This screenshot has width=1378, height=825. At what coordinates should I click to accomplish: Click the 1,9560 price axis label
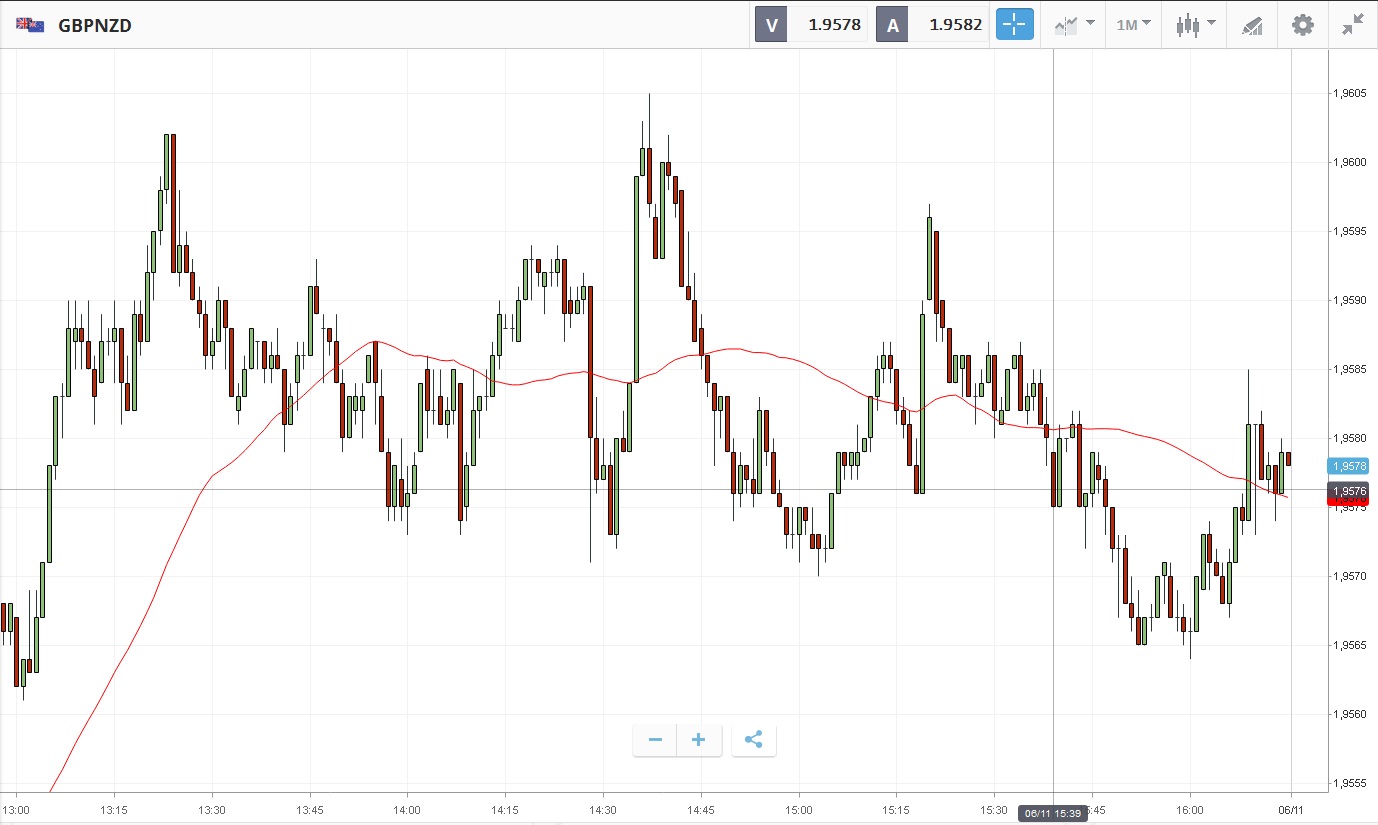(x=1349, y=714)
